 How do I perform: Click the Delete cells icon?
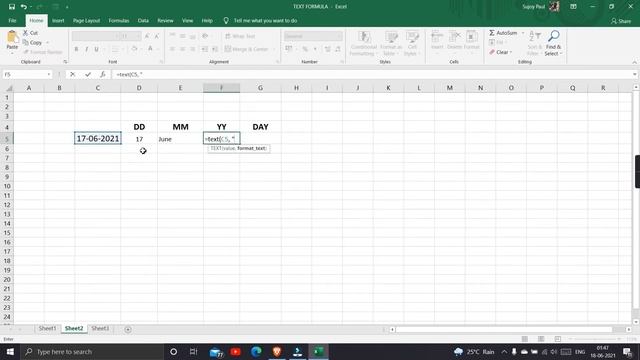point(454,40)
